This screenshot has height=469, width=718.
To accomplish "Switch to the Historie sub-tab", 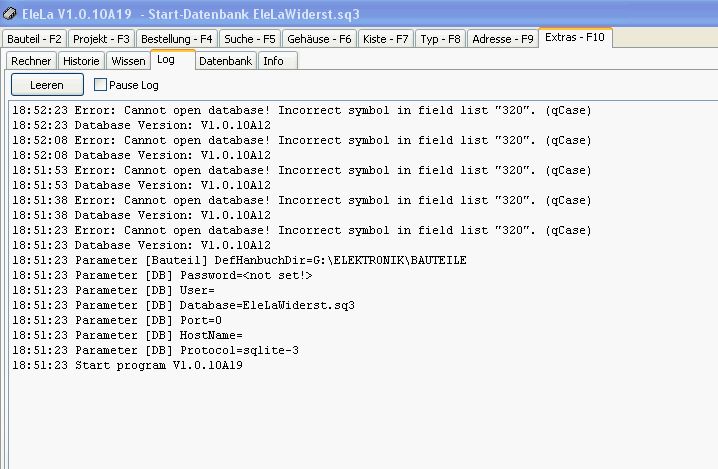I will point(81,61).
